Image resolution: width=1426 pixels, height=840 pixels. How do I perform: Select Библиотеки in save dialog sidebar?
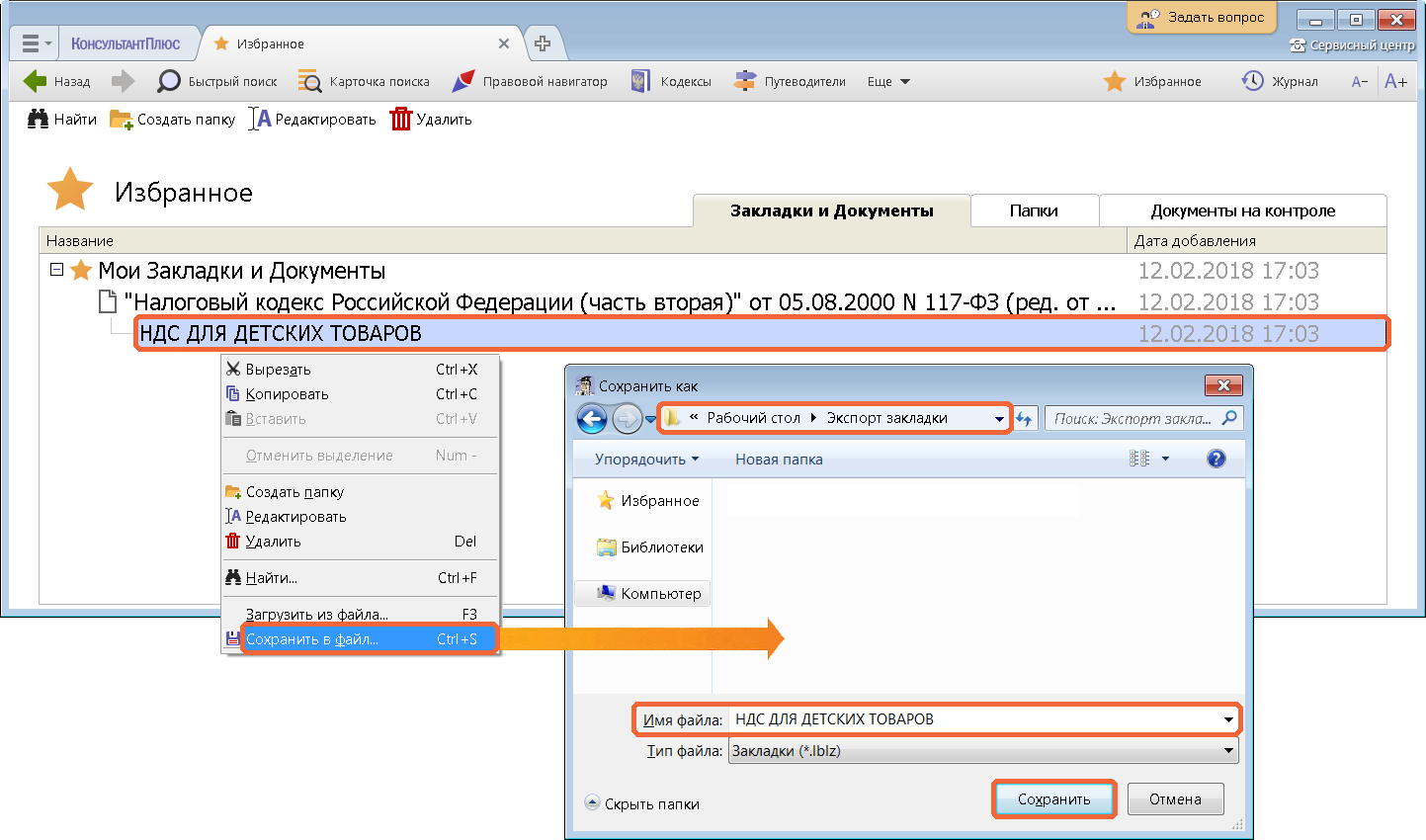[650, 547]
